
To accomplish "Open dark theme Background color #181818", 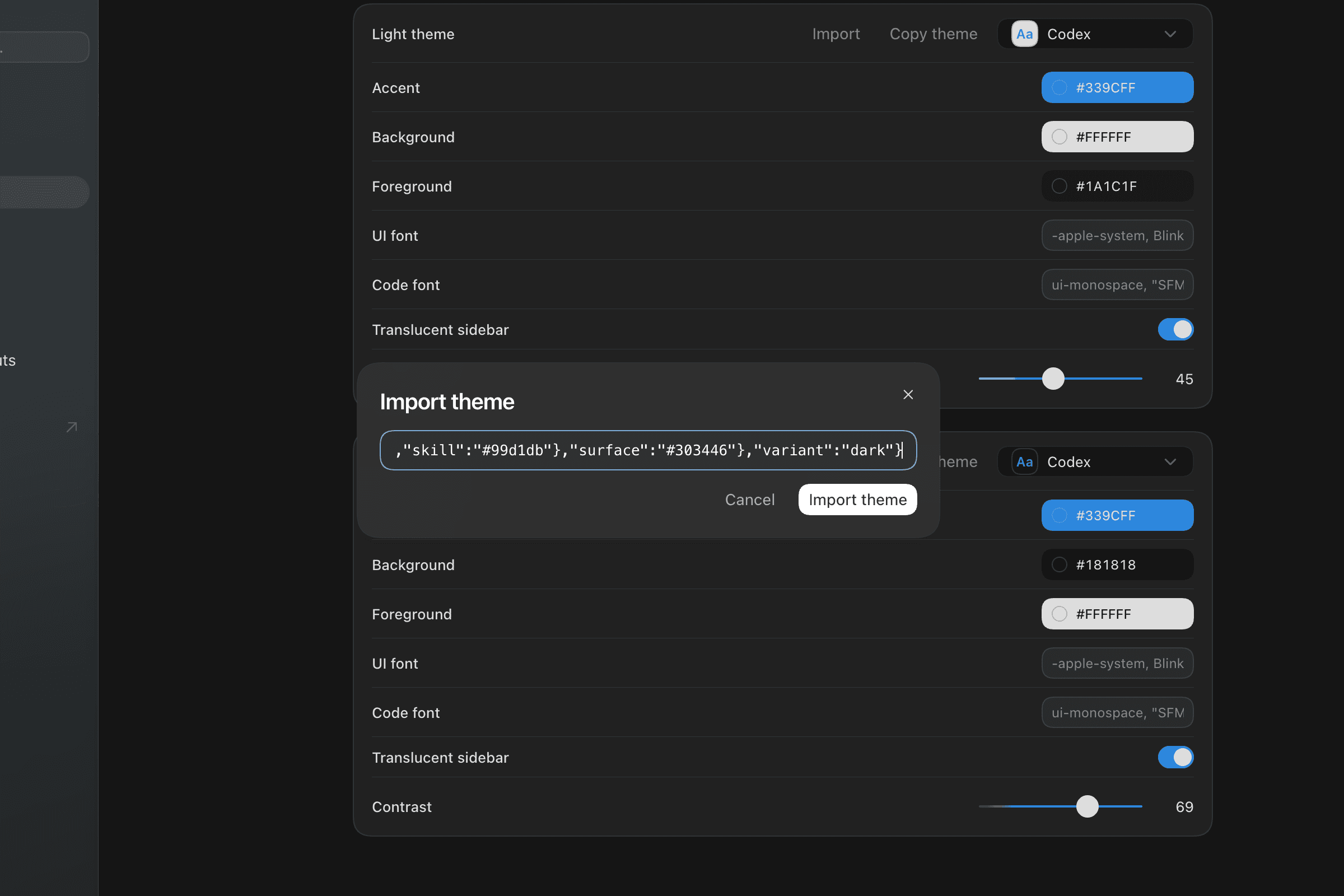I will pyautogui.click(x=1117, y=564).
